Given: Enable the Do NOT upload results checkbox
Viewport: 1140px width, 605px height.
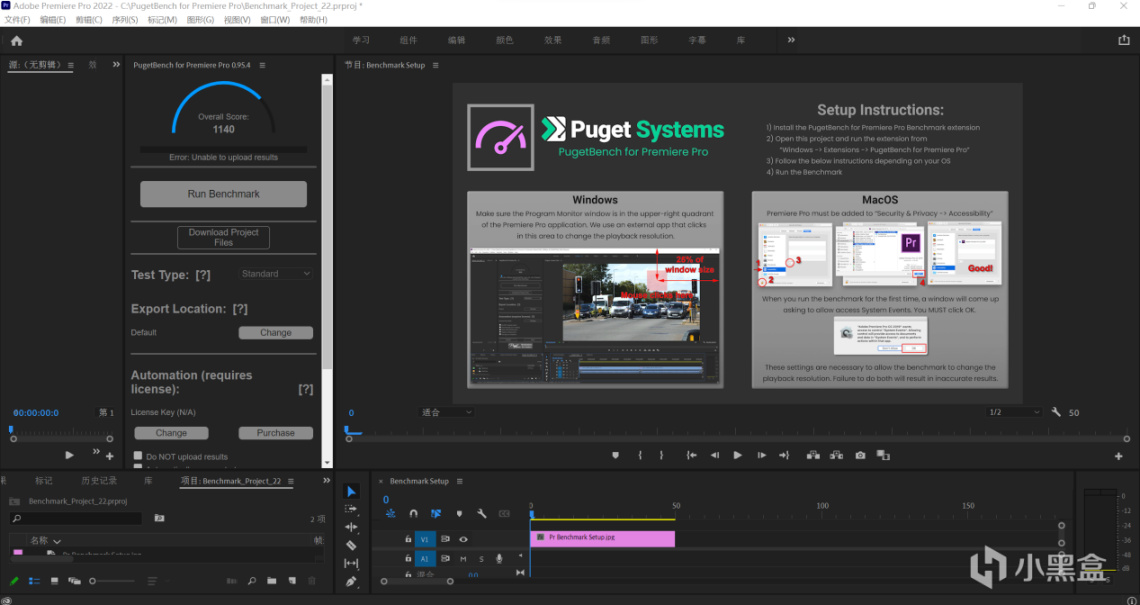Looking at the screenshot, I should tap(138, 456).
